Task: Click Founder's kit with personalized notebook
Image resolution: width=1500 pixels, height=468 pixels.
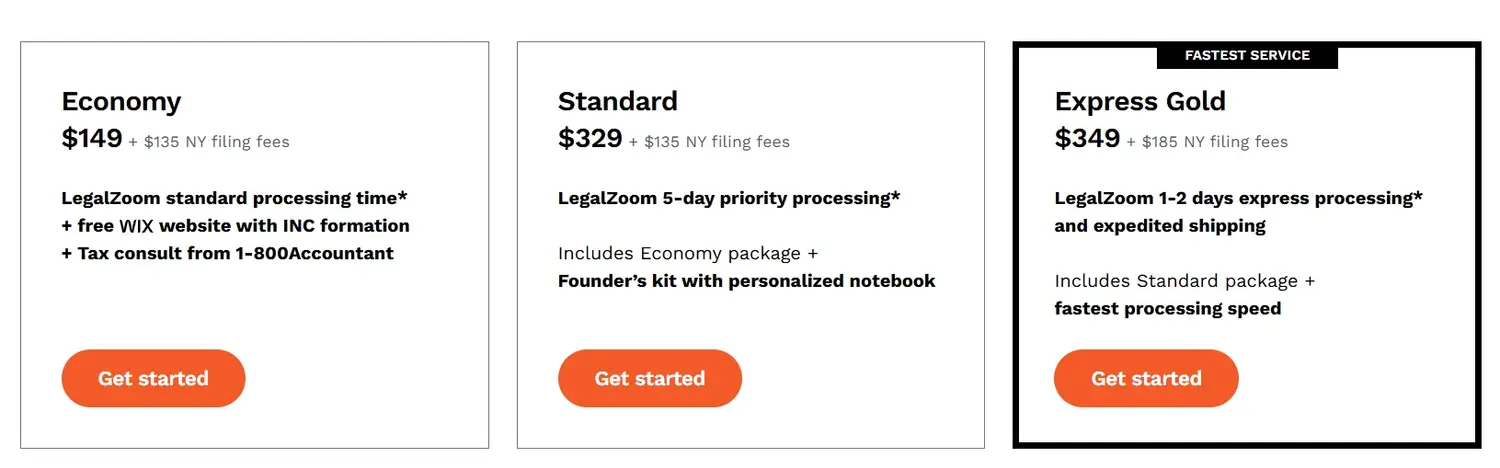Action: pos(747,281)
